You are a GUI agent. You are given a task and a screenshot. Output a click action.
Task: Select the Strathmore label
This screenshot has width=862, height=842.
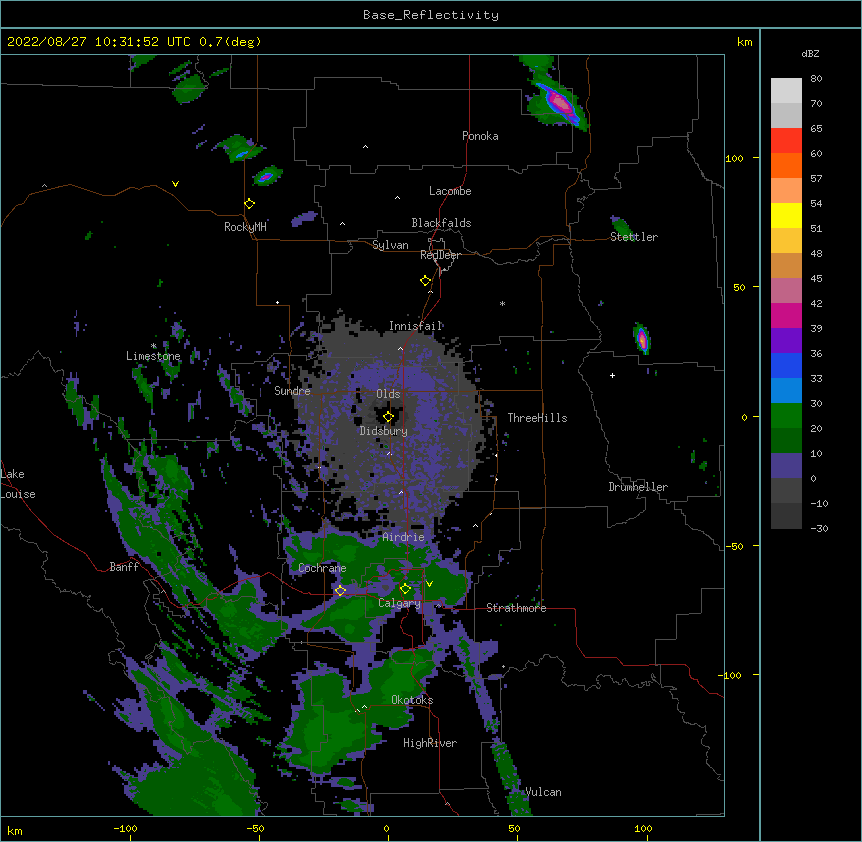[x=516, y=608]
